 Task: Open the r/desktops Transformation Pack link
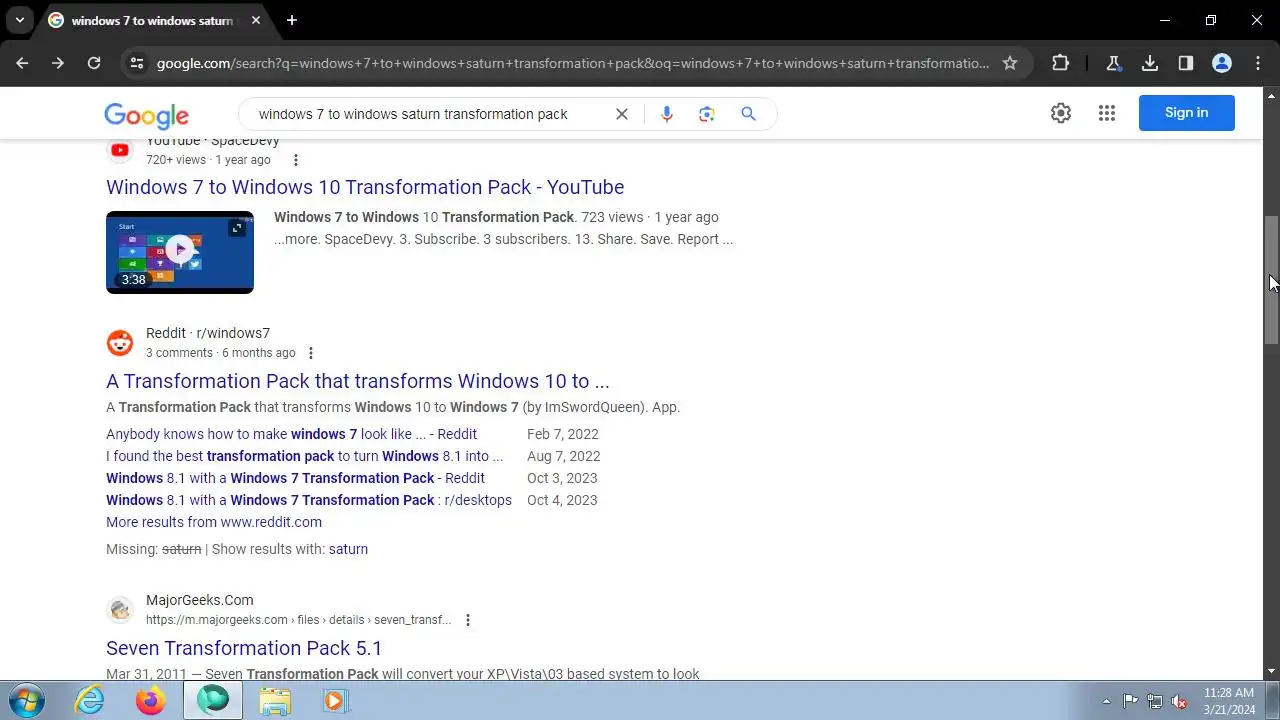pos(309,500)
